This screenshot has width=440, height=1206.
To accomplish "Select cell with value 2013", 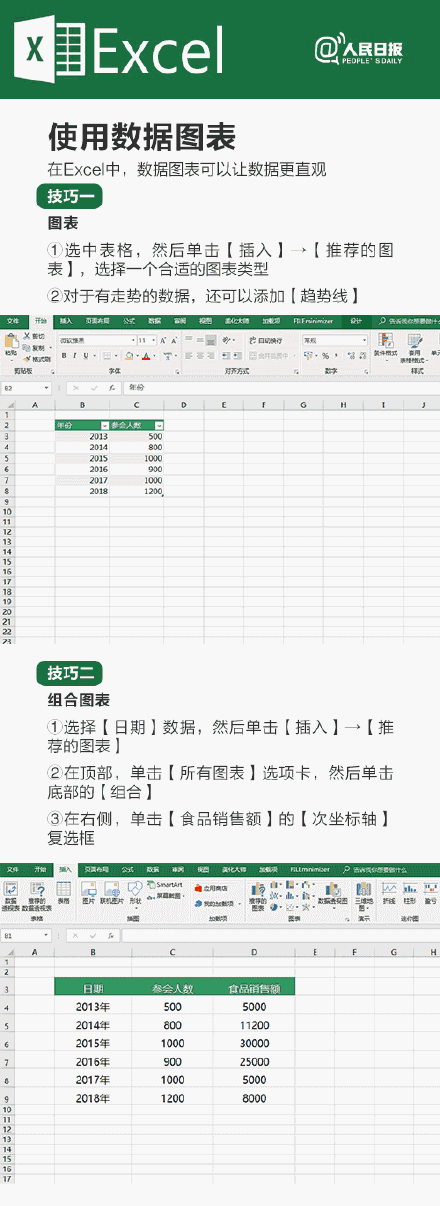I will click(x=83, y=436).
